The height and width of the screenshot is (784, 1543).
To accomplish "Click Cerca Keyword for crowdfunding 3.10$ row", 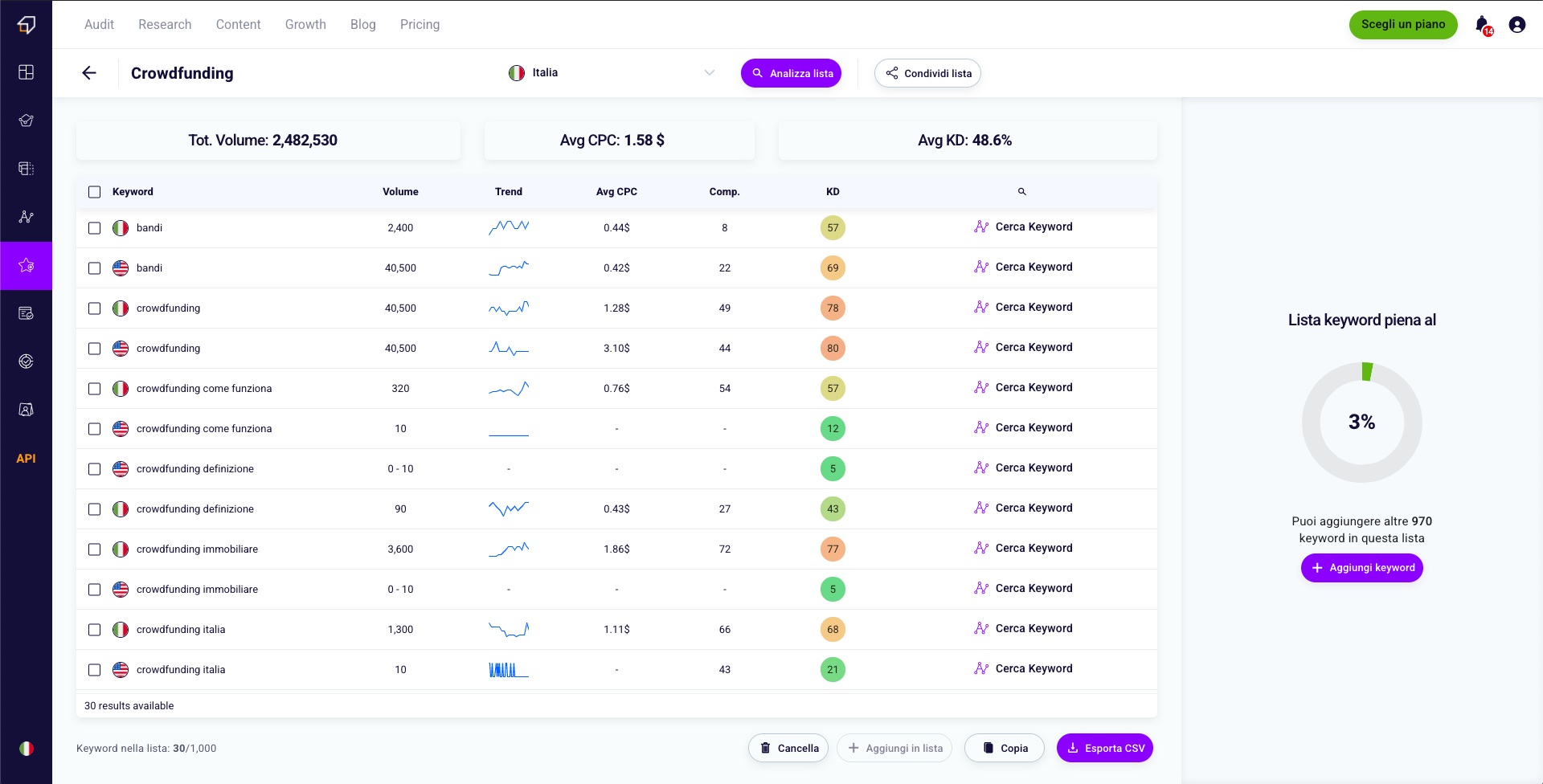I will pyautogui.click(x=1023, y=347).
